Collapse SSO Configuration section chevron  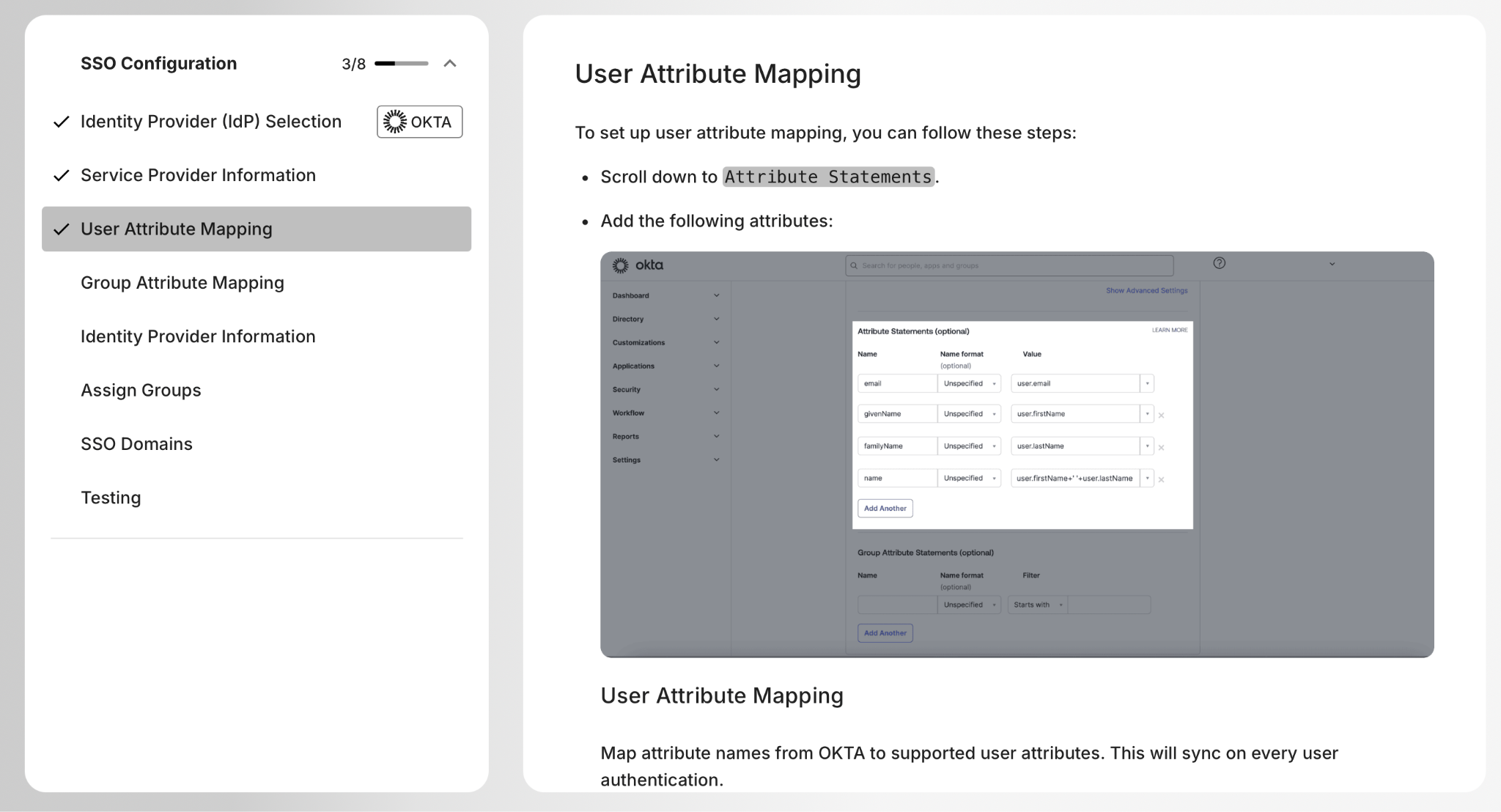tap(450, 64)
